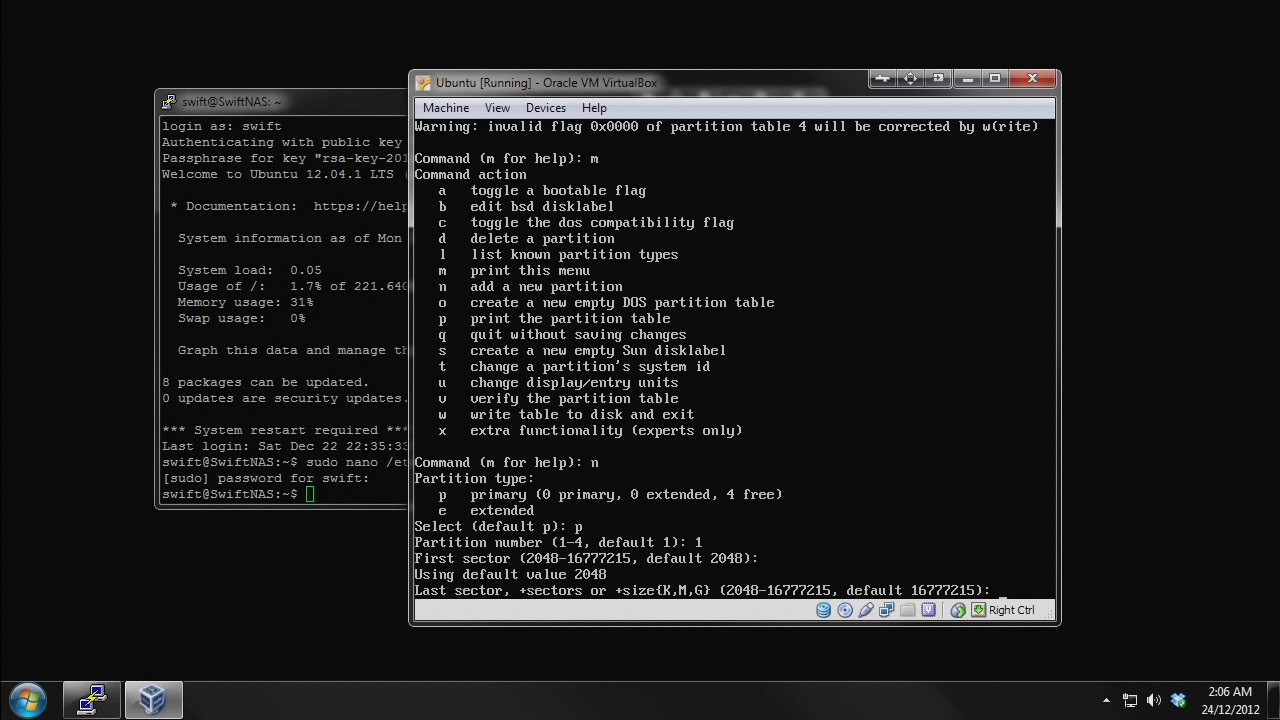This screenshot has height=720, width=1280.
Task: Open the View menu in VirtualBox
Action: [x=497, y=108]
